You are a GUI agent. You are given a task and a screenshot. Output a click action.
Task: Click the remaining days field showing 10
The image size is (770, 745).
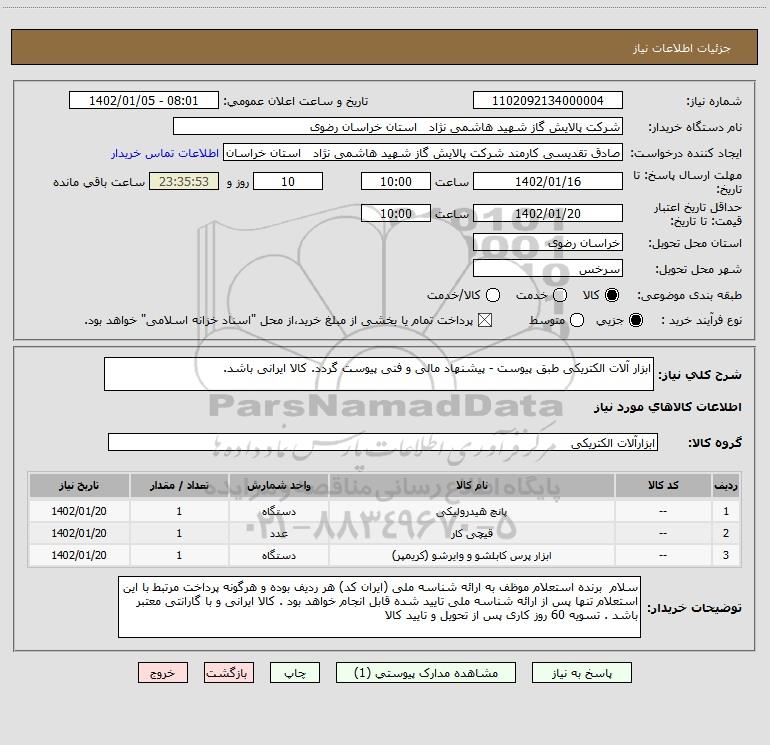[x=288, y=181]
